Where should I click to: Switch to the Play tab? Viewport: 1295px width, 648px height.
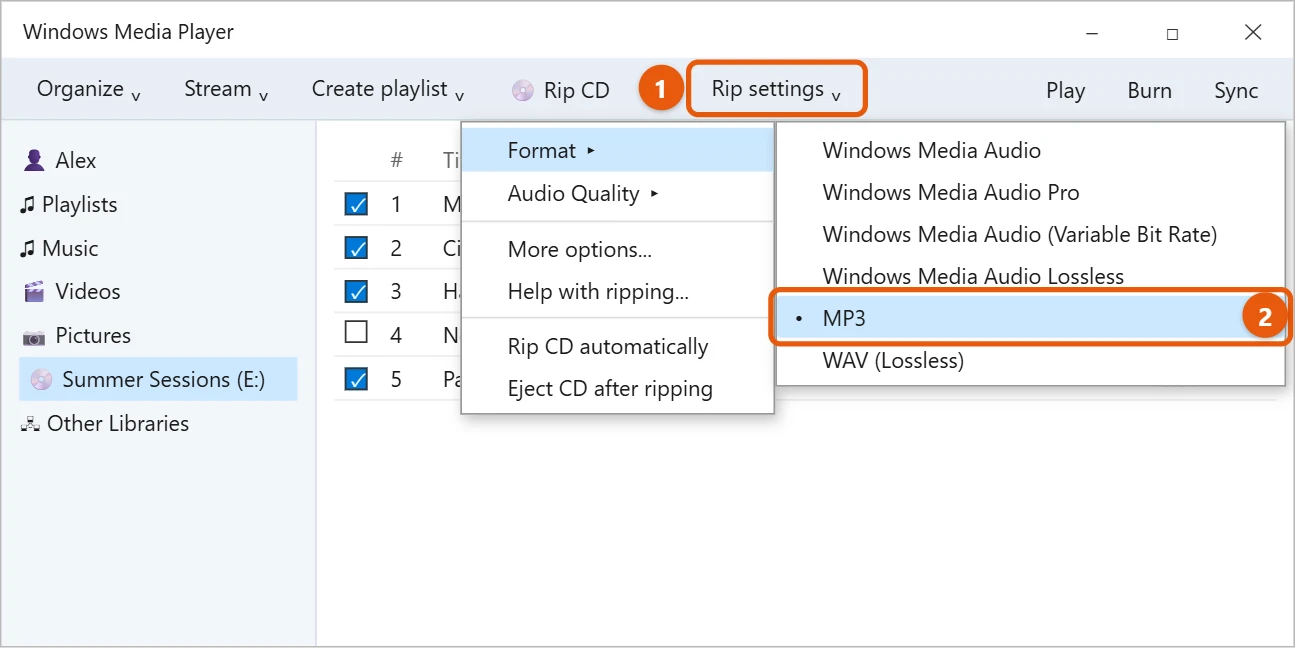(x=1065, y=90)
